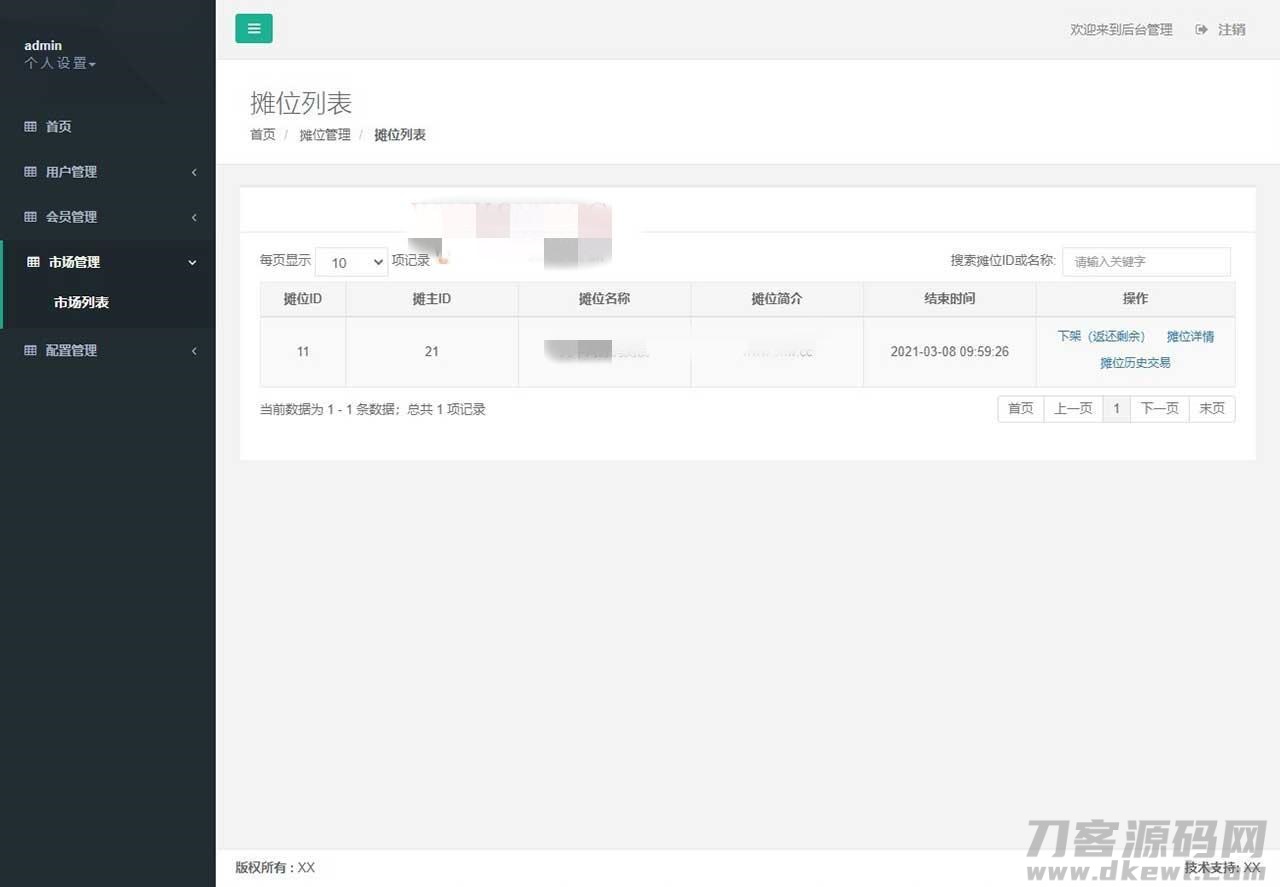
Task: Click the green hamburger menu toggle button
Action: [254, 28]
